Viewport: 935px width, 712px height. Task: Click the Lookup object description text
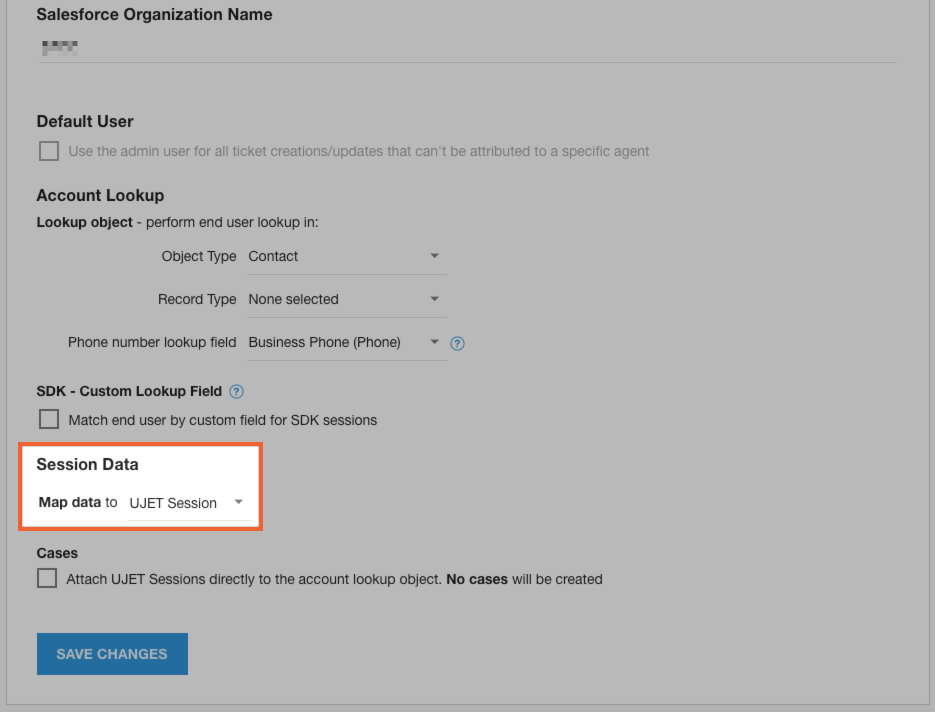coord(178,222)
